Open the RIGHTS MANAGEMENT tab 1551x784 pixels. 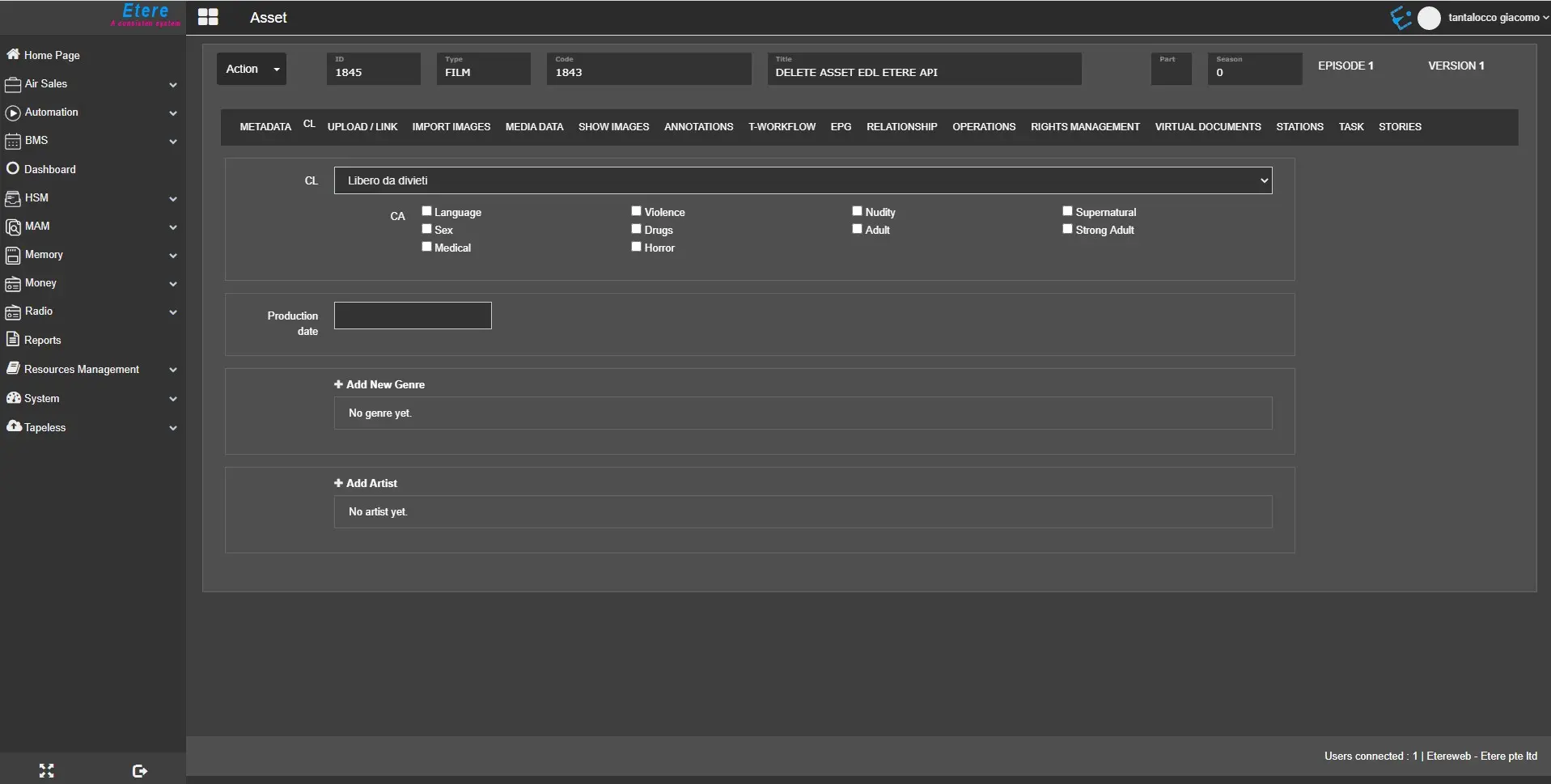click(x=1084, y=127)
